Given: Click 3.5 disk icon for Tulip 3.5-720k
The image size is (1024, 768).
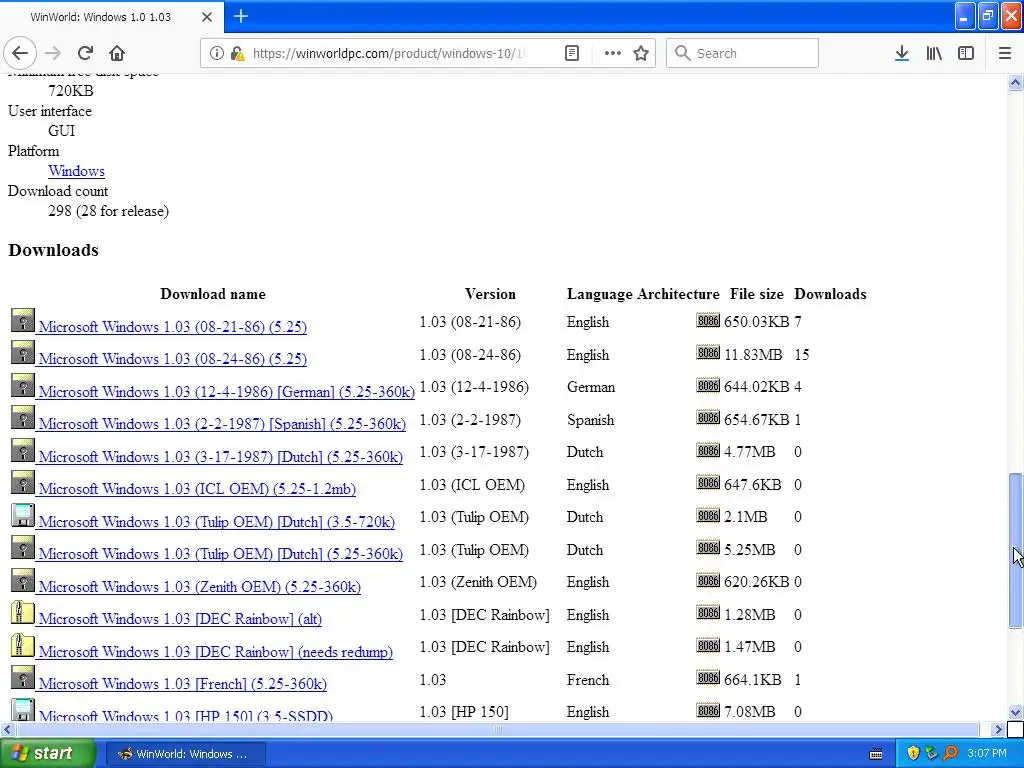Looking at the screenshot, I should pyautogui.click(x=23, y=515).
